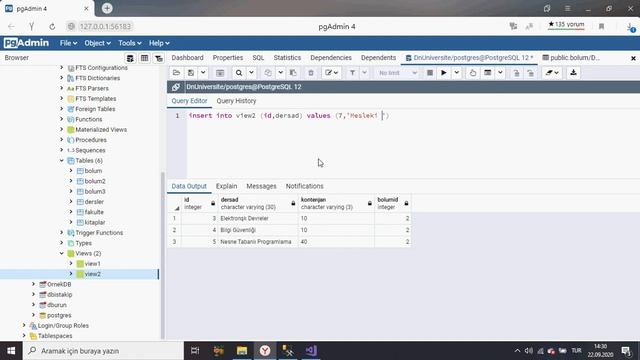Switch to the Dashboard tab
This screenshot has width=640, height=360.
(x=187, y=58)
